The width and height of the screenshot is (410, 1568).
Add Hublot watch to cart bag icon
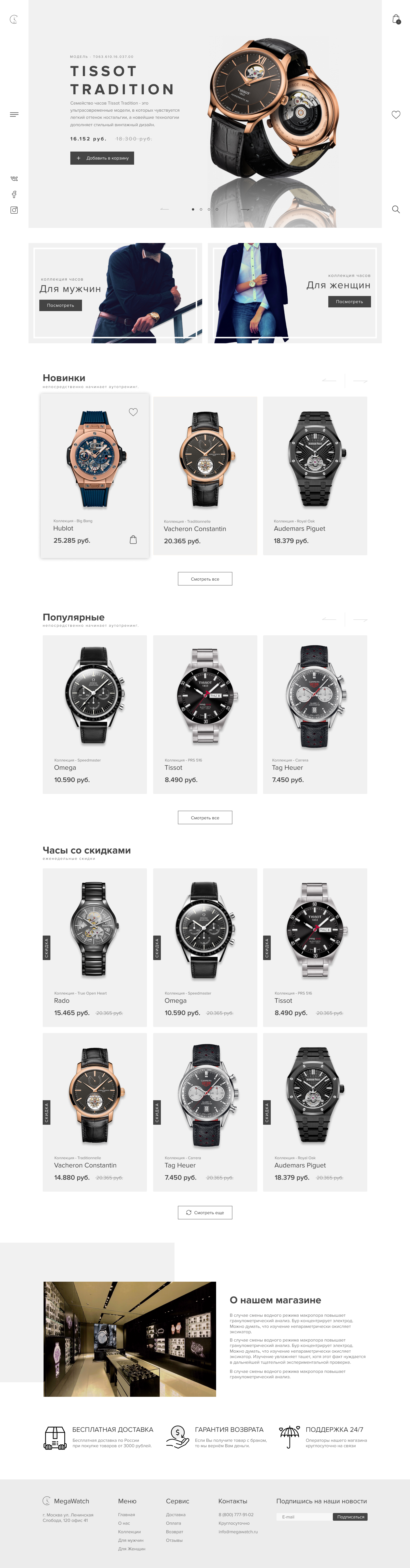[133, 540]
